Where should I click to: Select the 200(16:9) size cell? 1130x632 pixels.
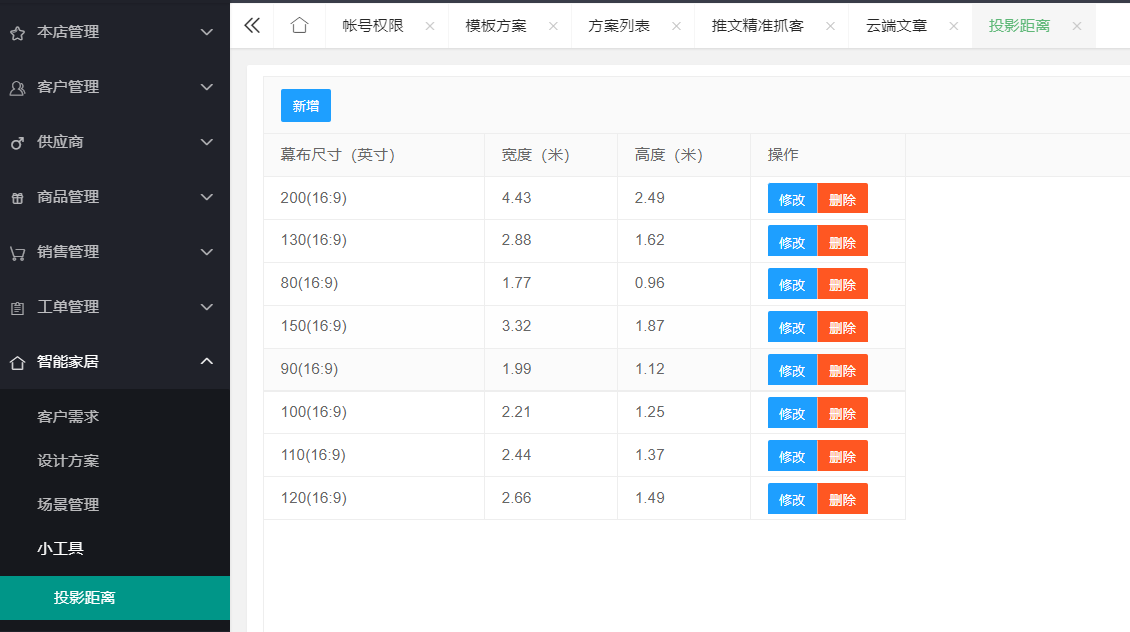(374, 197)
